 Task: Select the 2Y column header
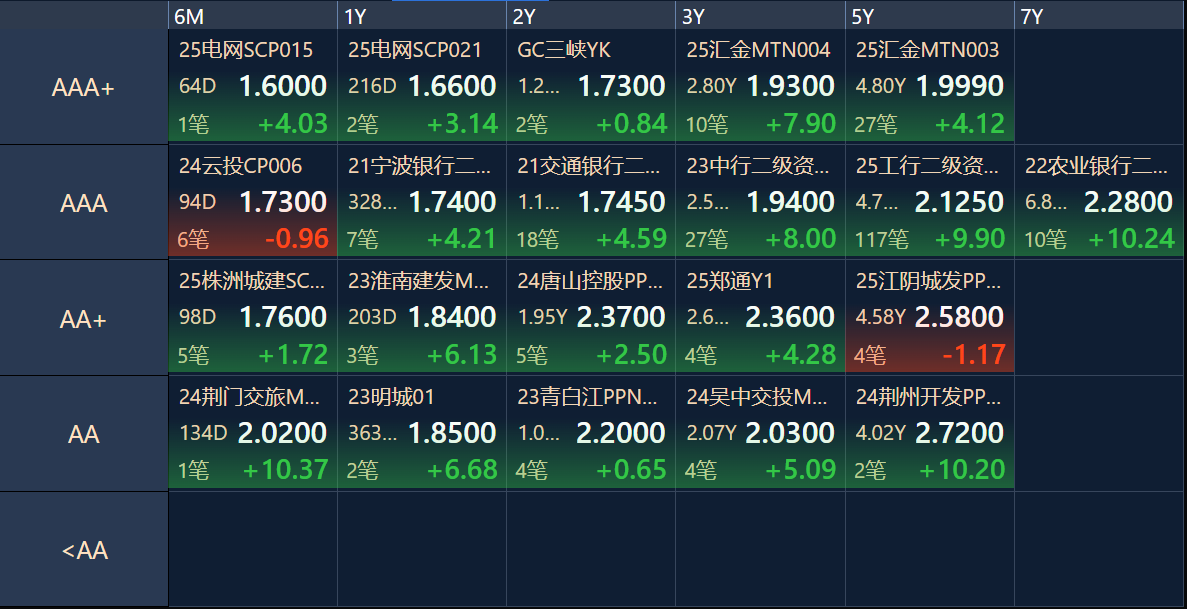point(591,16)
